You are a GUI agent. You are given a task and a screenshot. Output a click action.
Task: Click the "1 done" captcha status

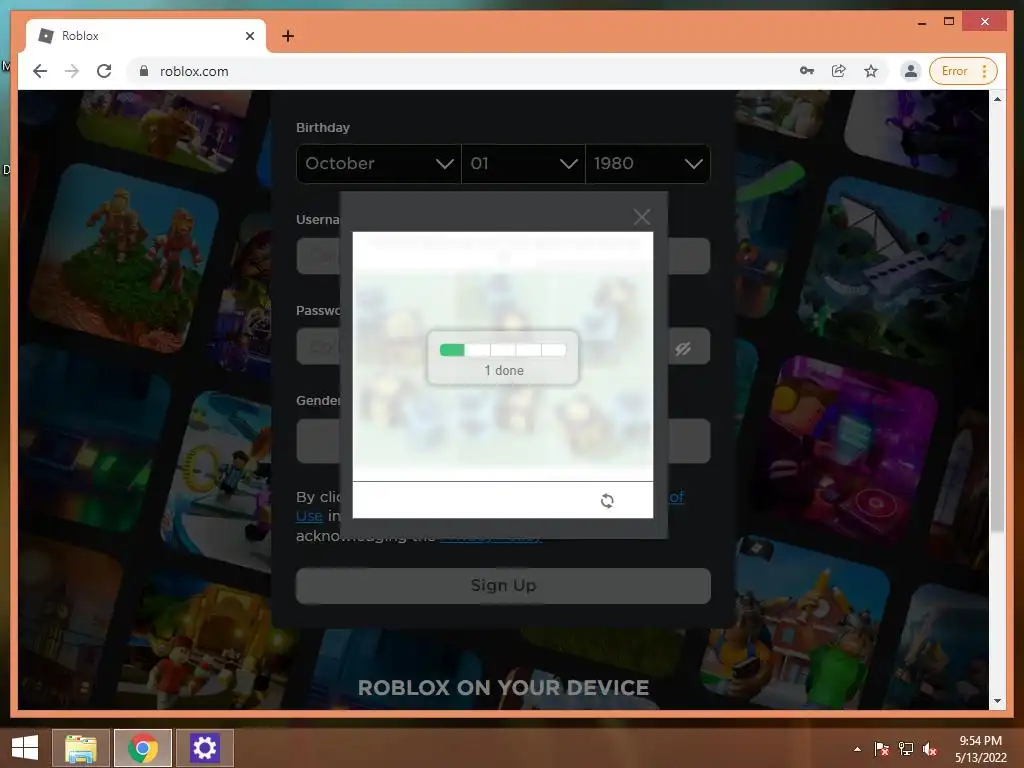point(504,370)
